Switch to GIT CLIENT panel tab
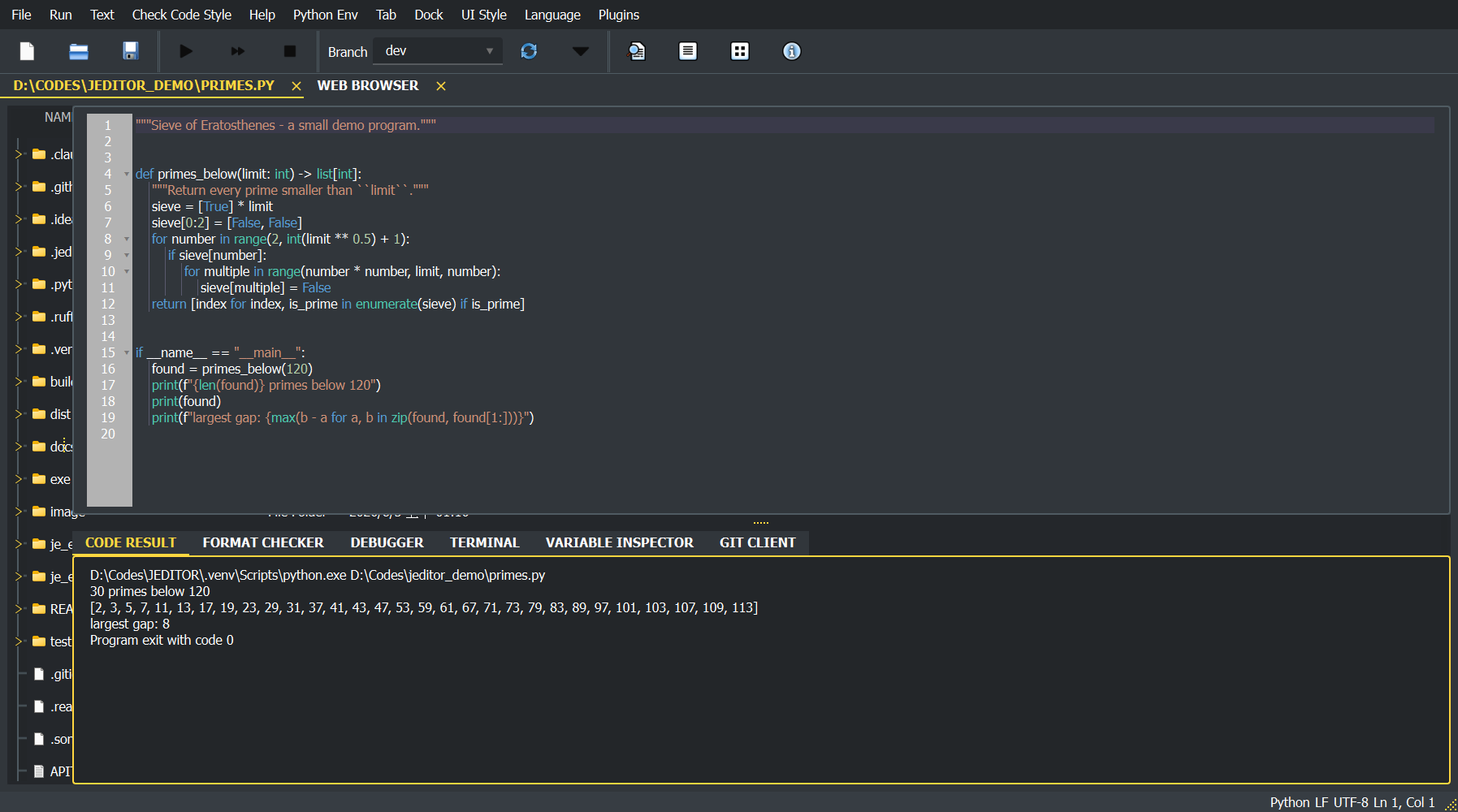 coord(758,542)
